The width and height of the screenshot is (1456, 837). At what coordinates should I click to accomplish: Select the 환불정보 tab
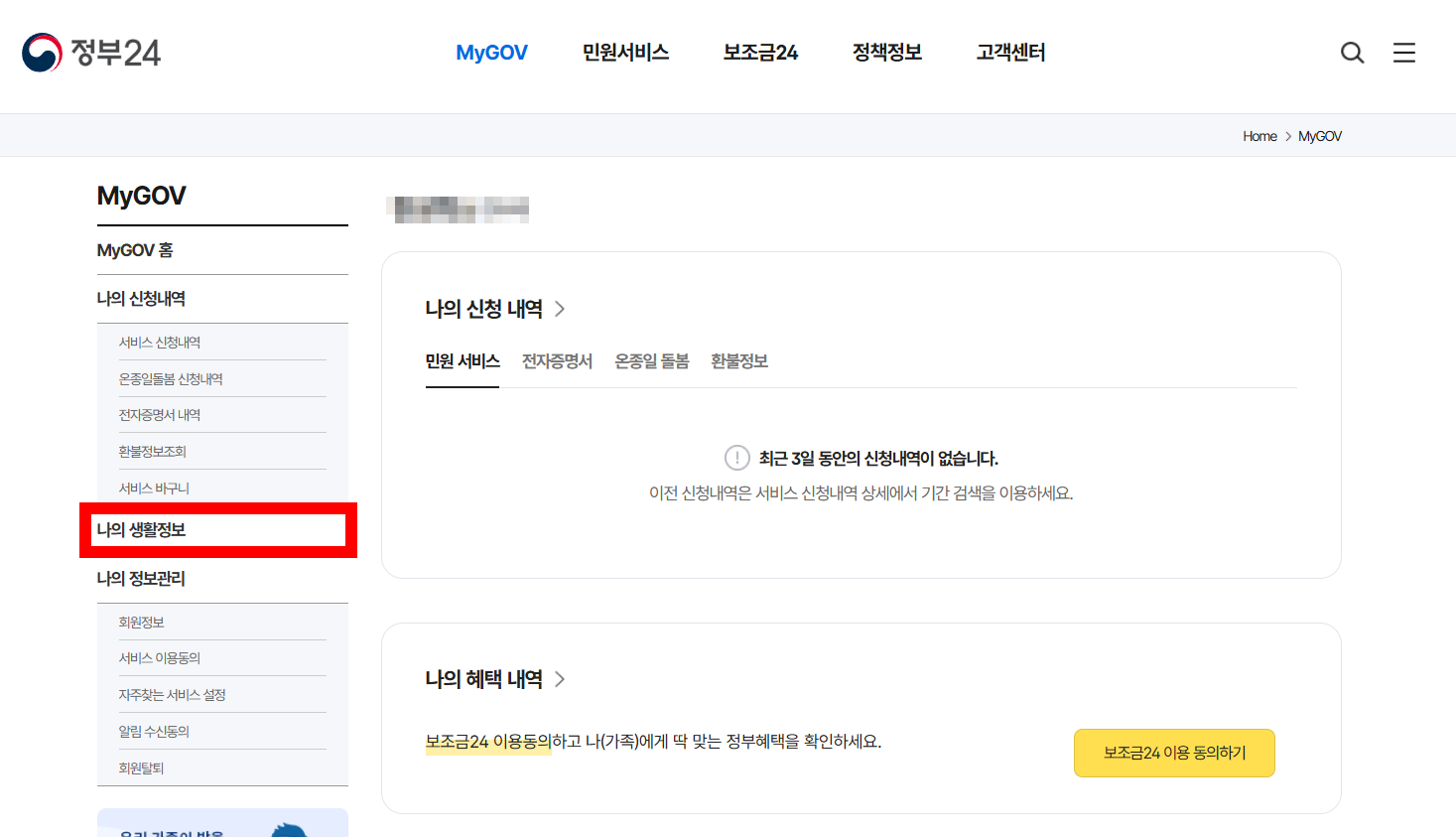[x=739, y=361]
